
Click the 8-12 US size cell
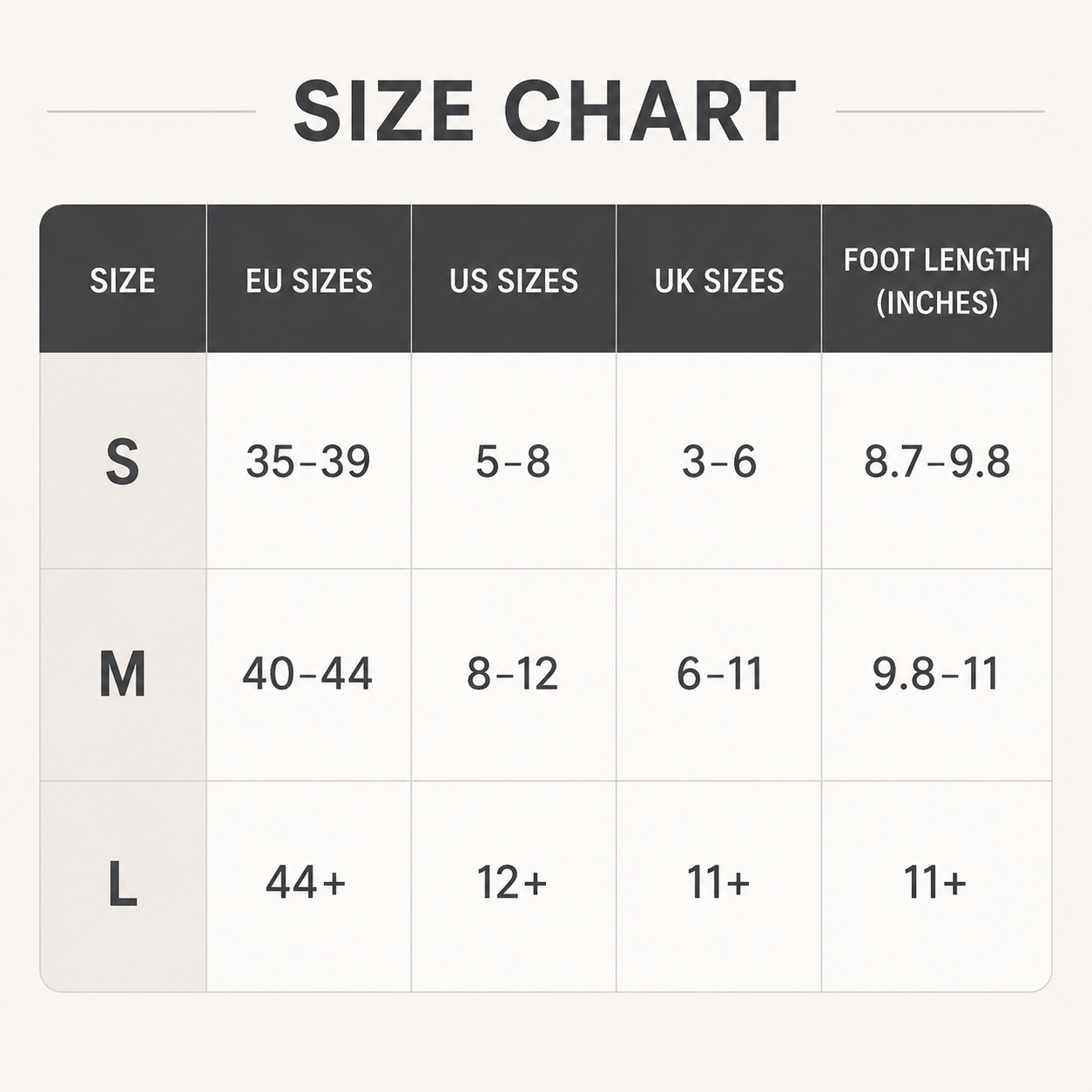coord(512,674)
